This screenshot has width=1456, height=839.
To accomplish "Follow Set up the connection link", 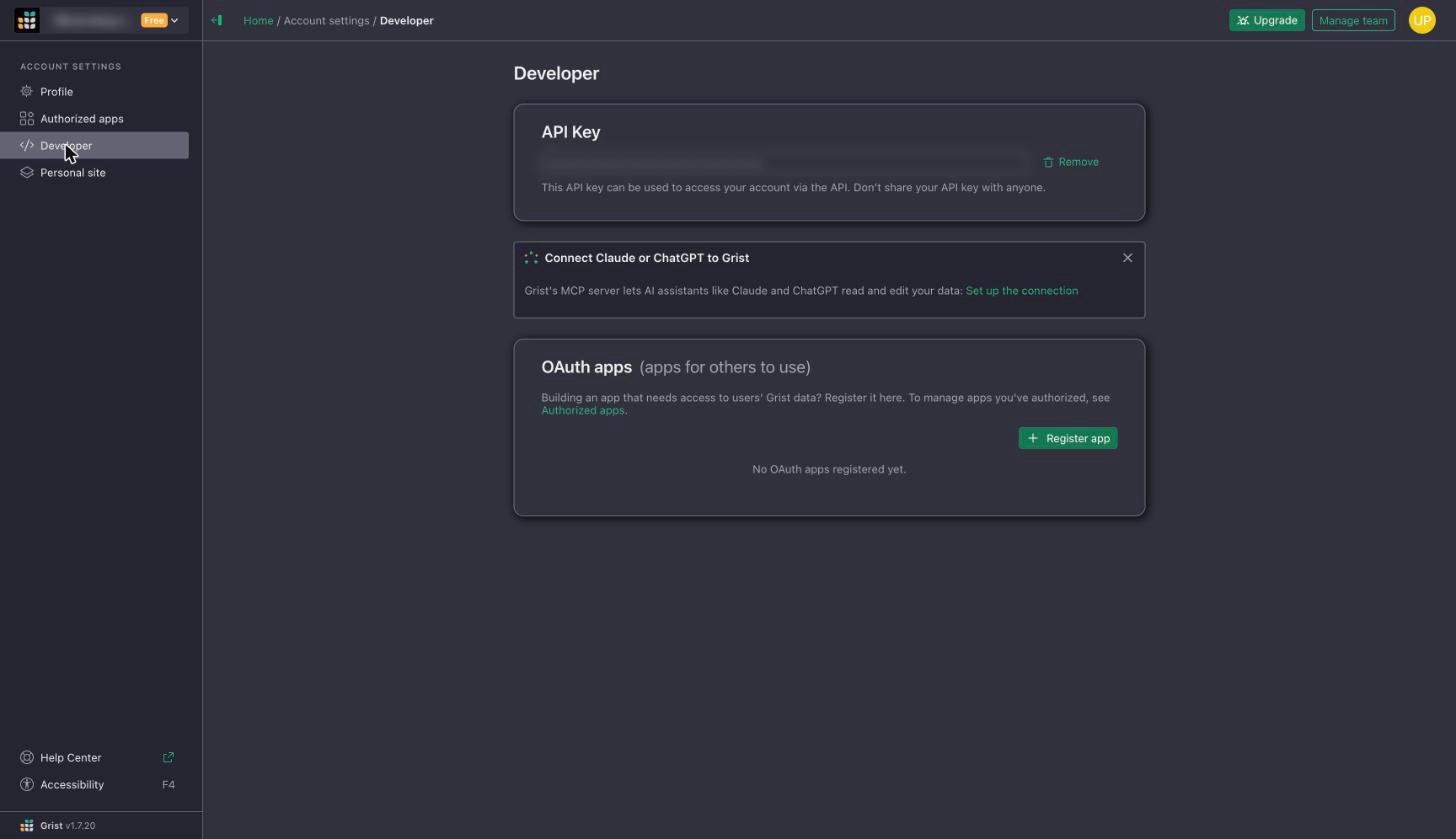I will (x=1021, y=291).
